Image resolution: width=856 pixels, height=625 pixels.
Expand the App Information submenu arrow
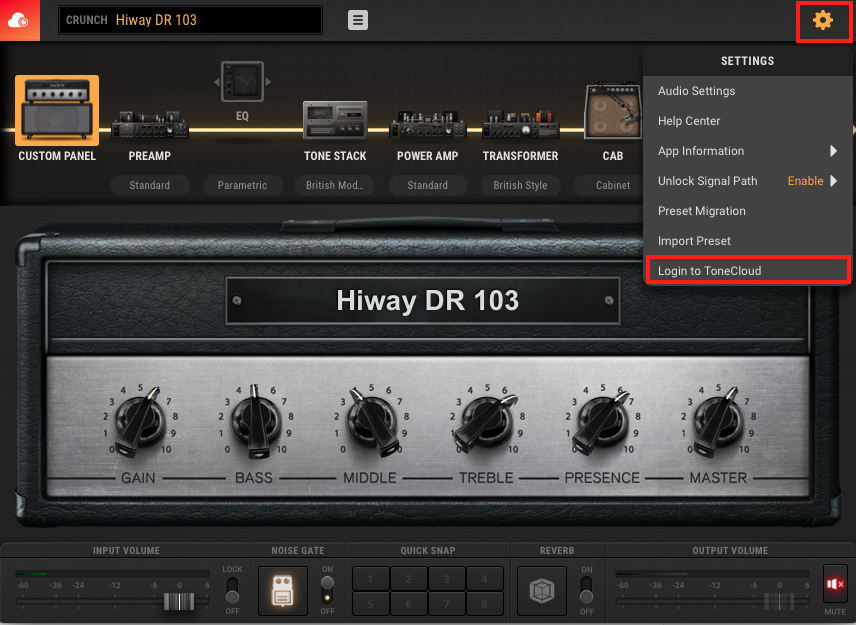(x=833, y=151)
